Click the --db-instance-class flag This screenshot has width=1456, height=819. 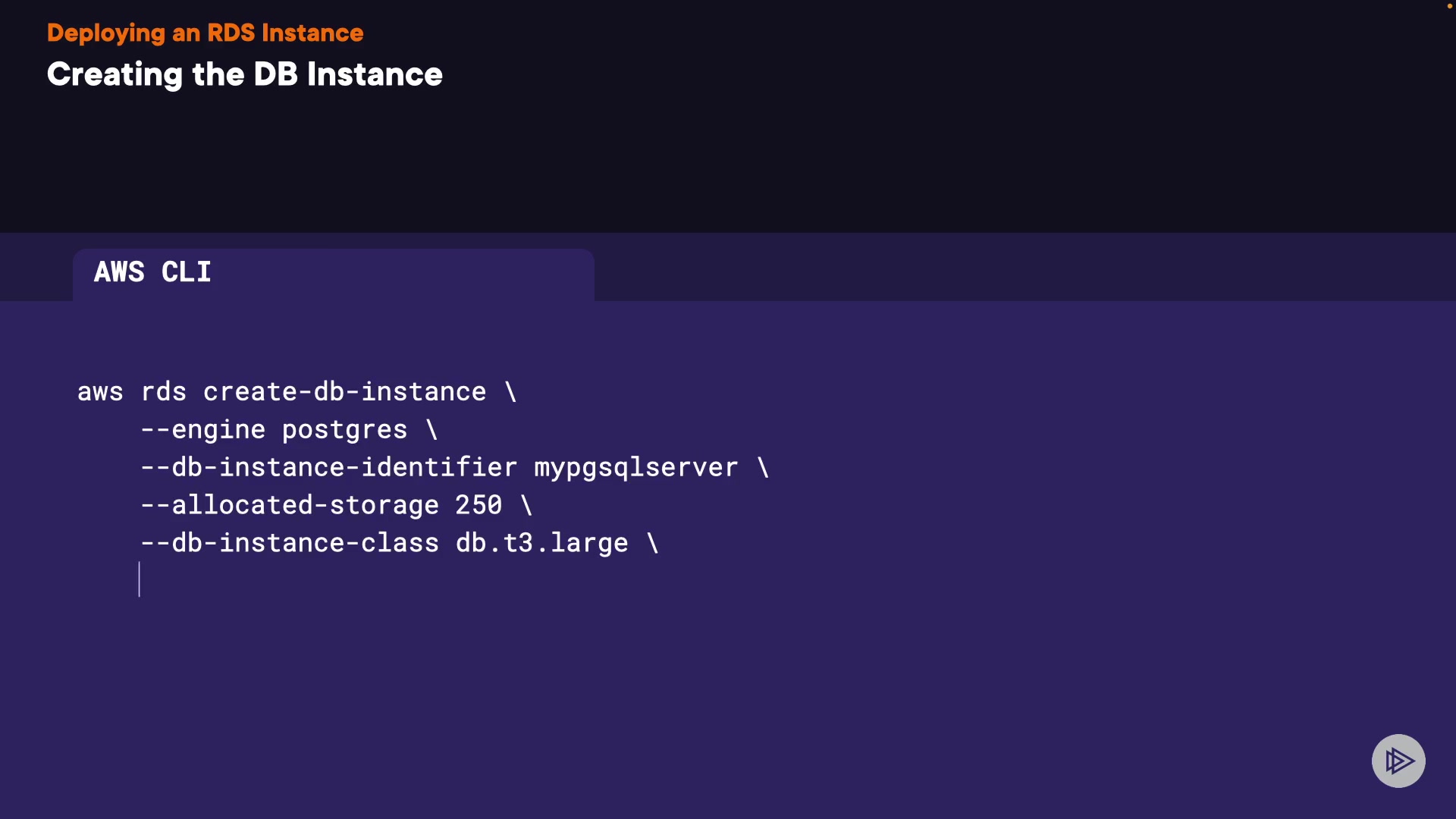(290, 544)
